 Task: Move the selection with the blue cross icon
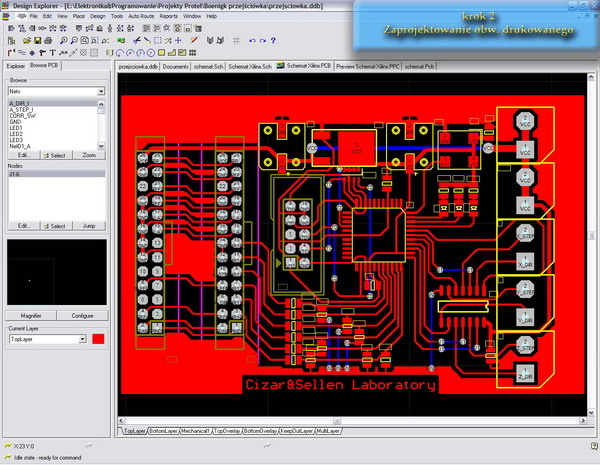178,40
